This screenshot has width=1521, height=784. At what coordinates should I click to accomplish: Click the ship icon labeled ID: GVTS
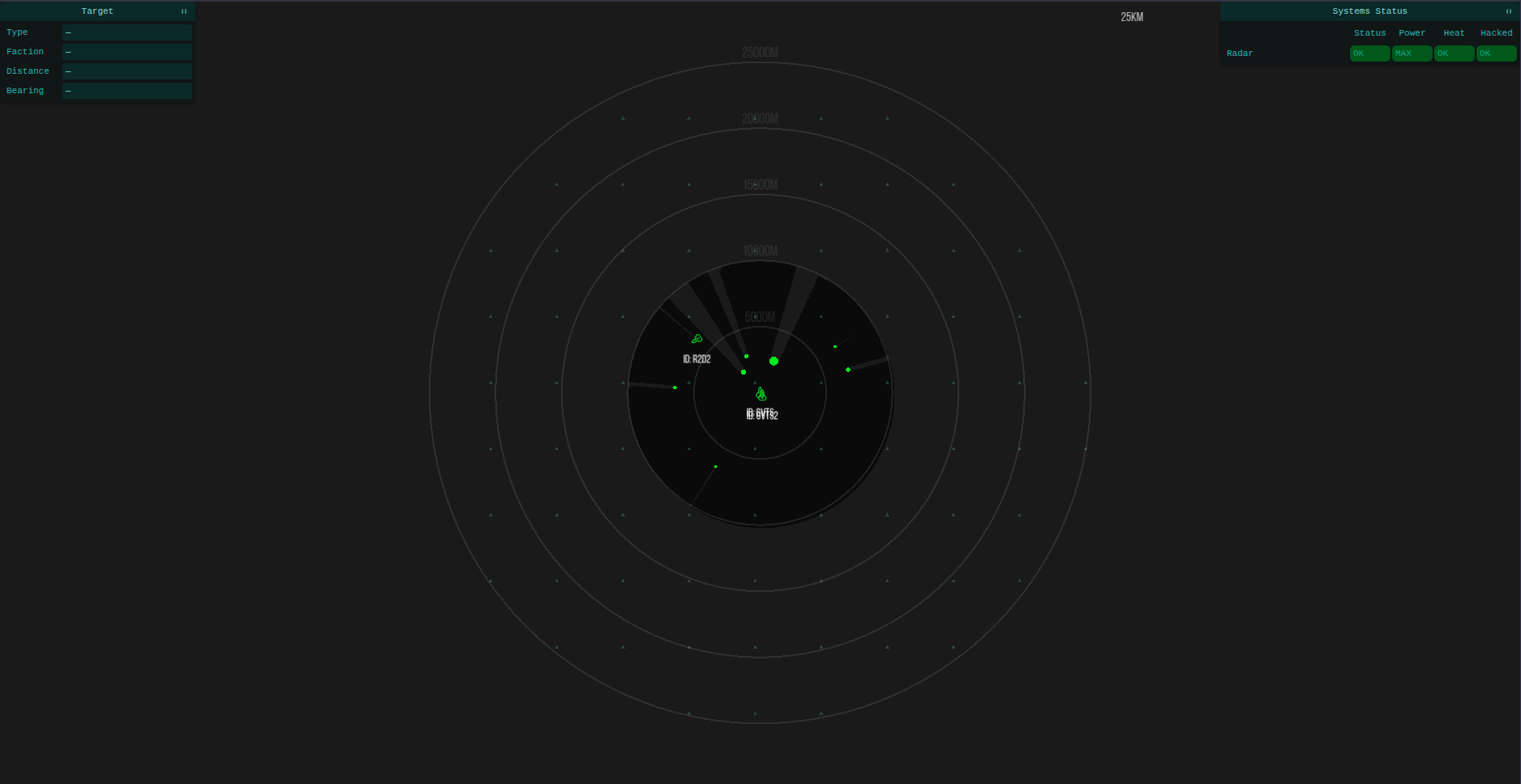[x=760, y=393]
